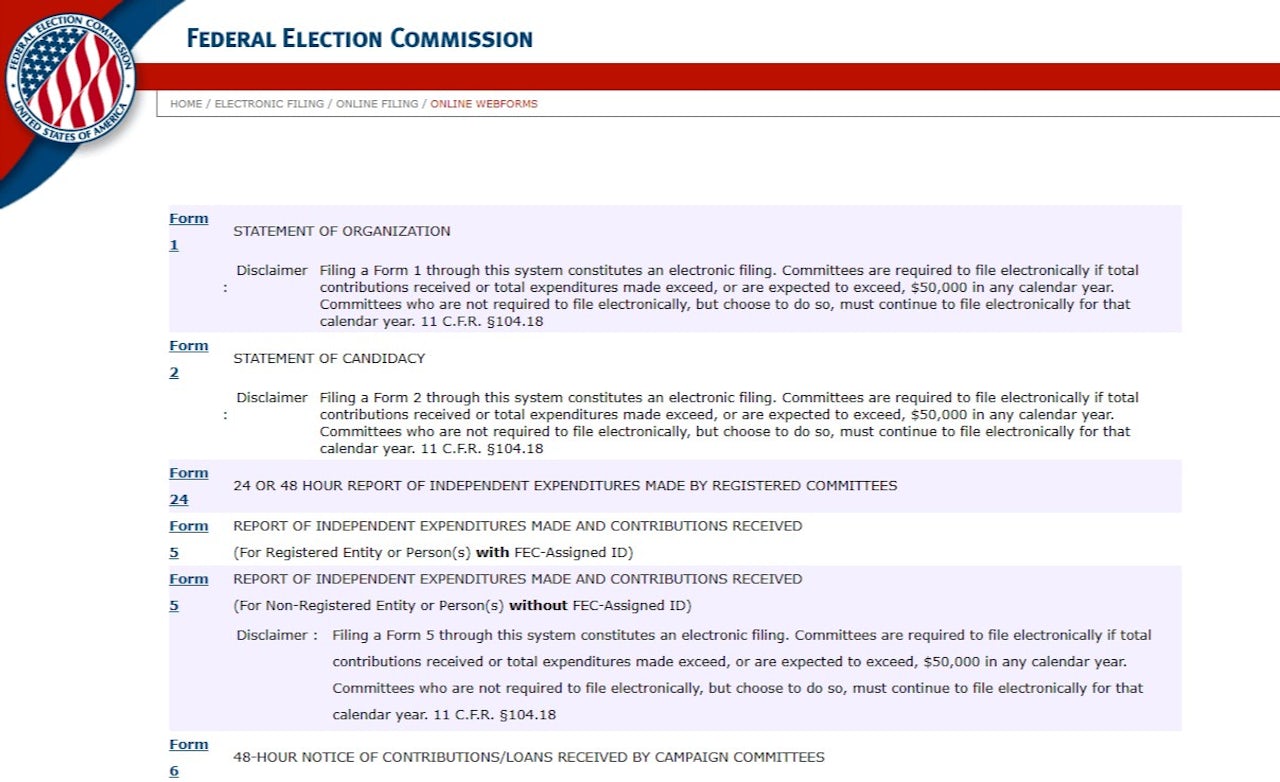Click the Form 2 disclaimer paragraph
This screenshot has height=782, width=1280.
point(728,423)
